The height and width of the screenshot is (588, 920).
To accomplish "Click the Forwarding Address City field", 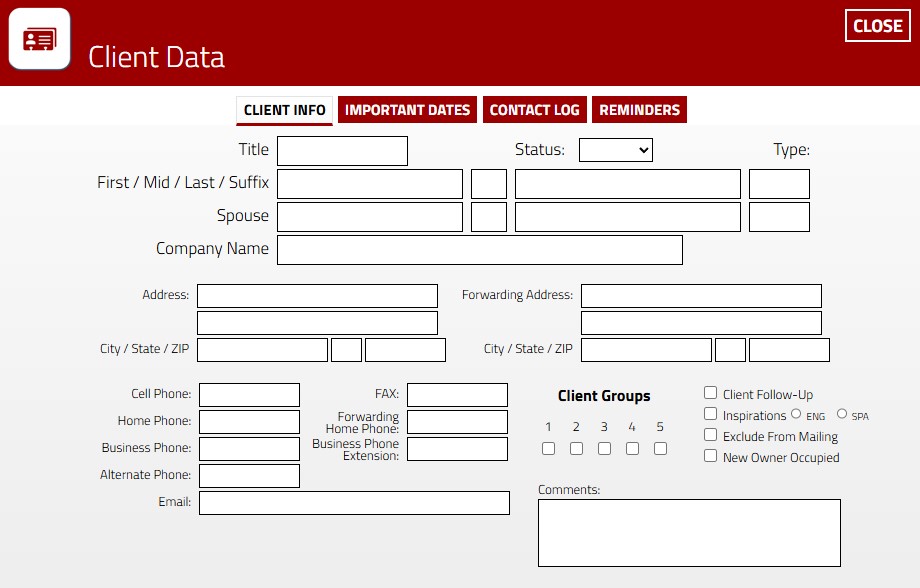I will point(646,350).
